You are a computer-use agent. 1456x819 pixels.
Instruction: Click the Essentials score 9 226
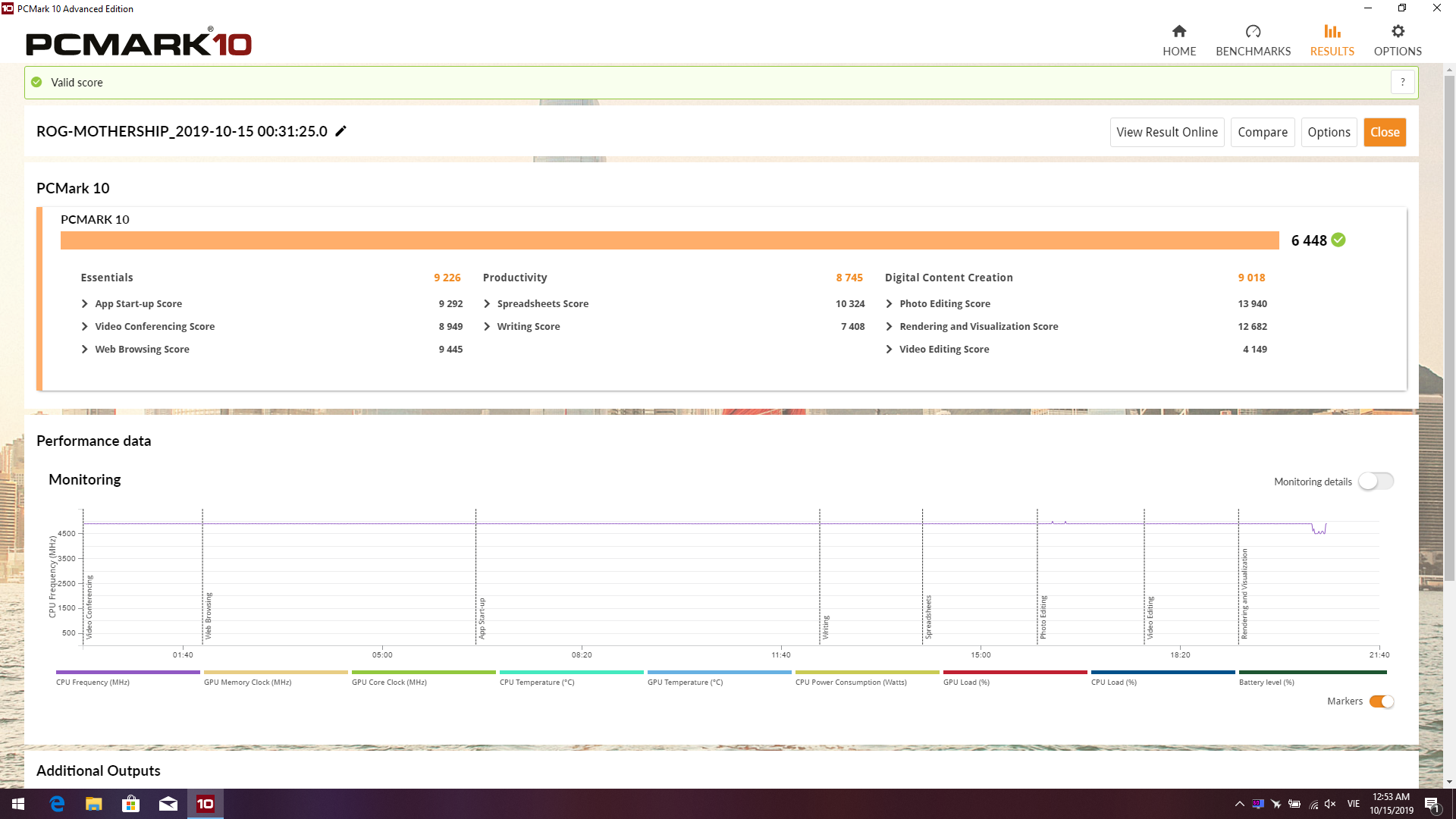click(x=447, y=278)
